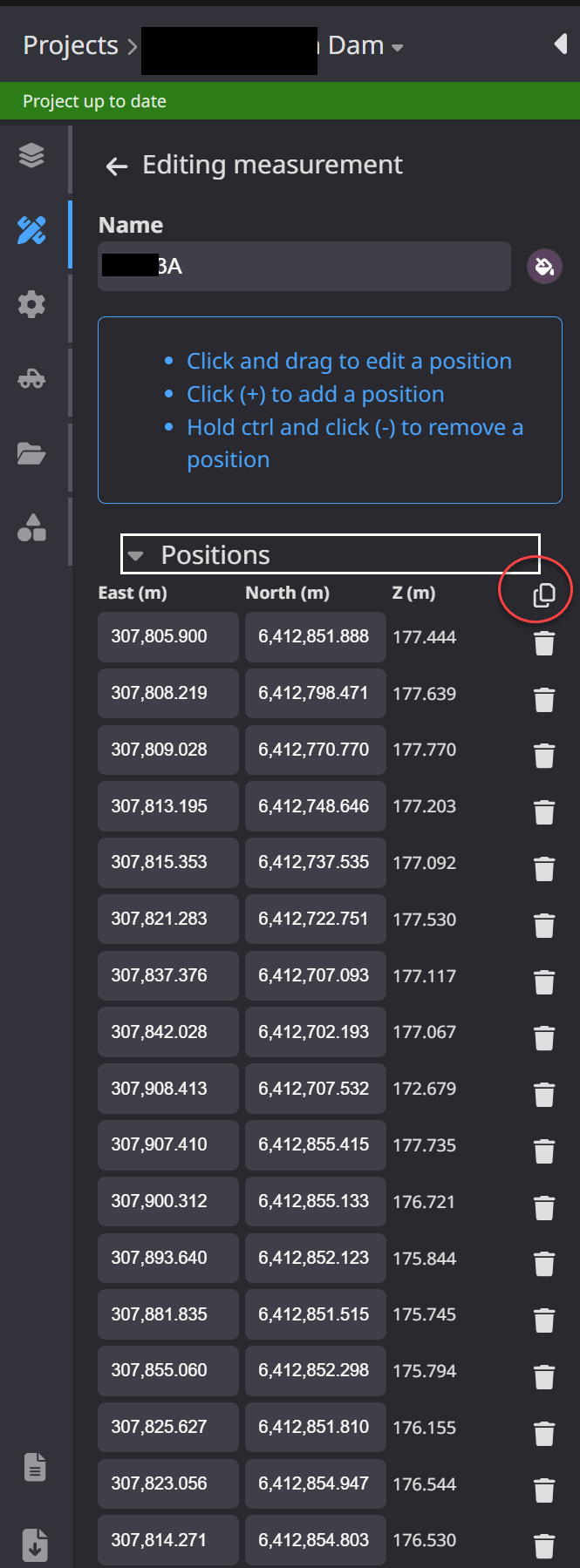
Task: Delete the position row with Z 172.679
Action: 544,1095
